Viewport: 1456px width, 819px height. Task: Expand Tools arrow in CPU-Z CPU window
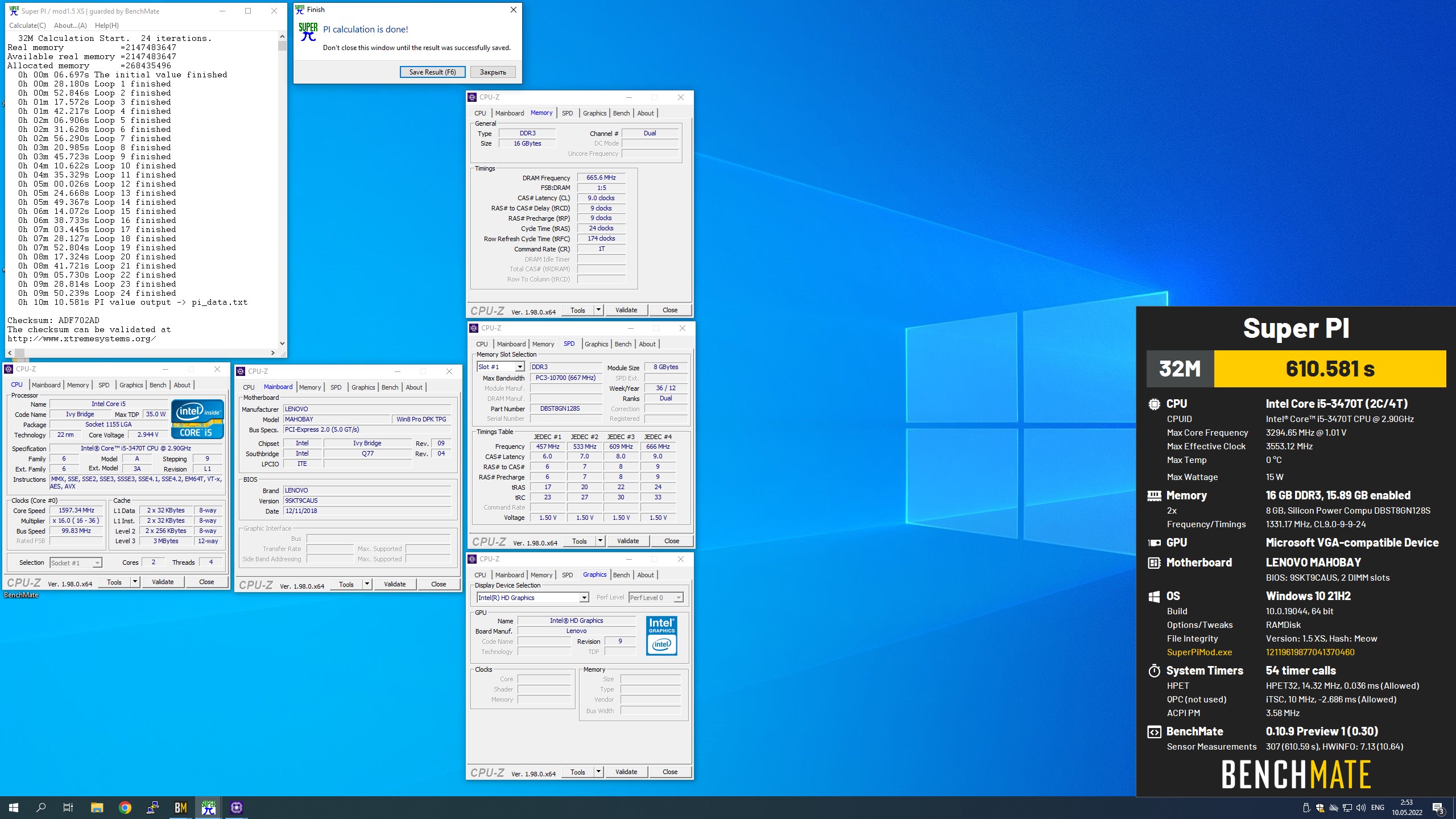(135, 582)
